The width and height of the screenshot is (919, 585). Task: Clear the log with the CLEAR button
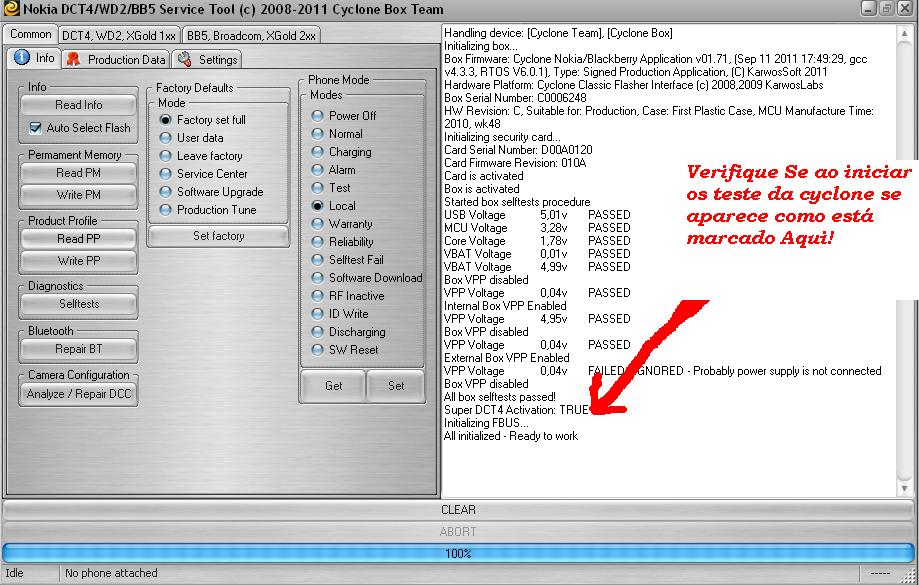(458, 509)
